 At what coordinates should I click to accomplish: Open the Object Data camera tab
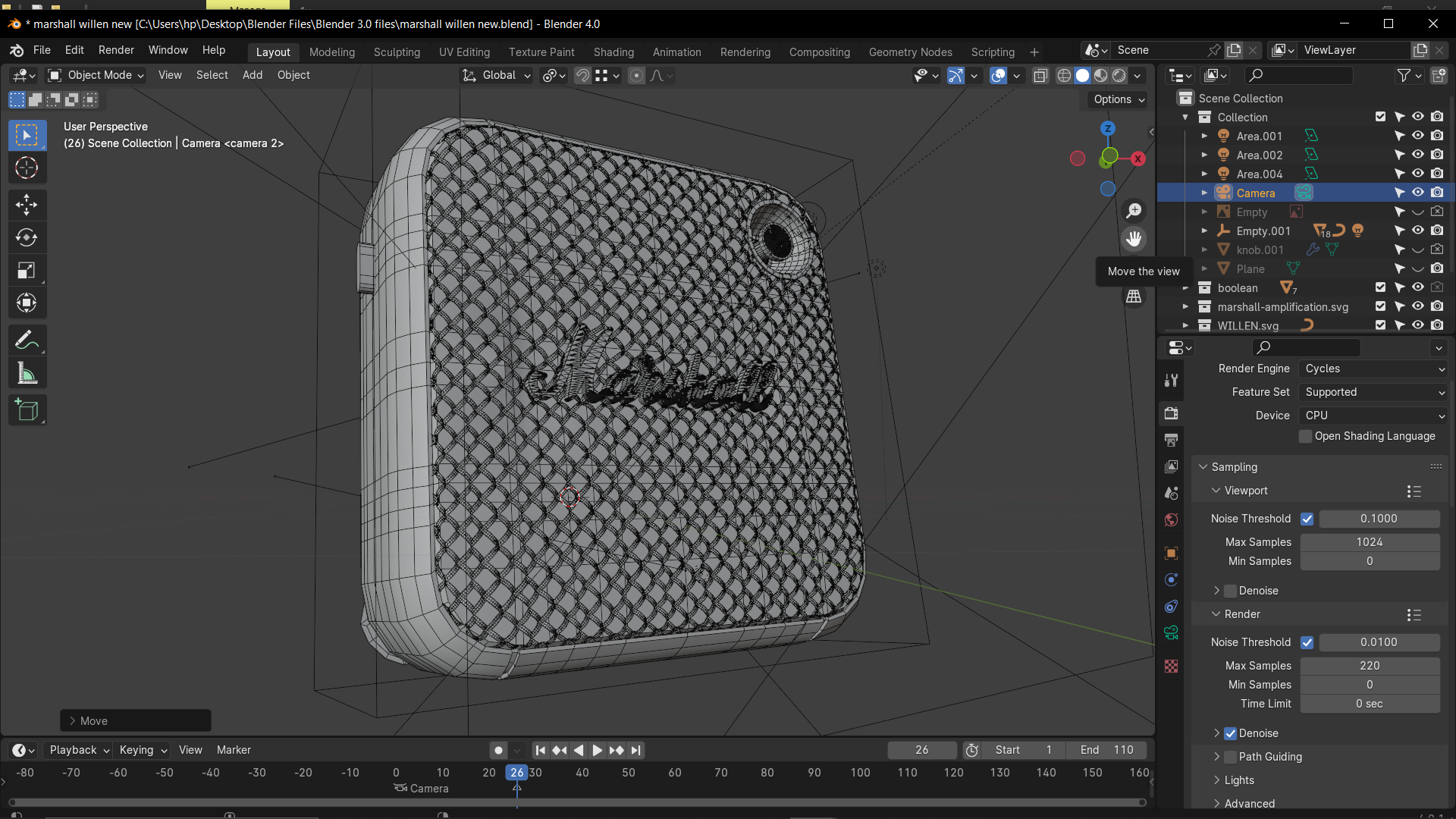tap(1172, 632)
